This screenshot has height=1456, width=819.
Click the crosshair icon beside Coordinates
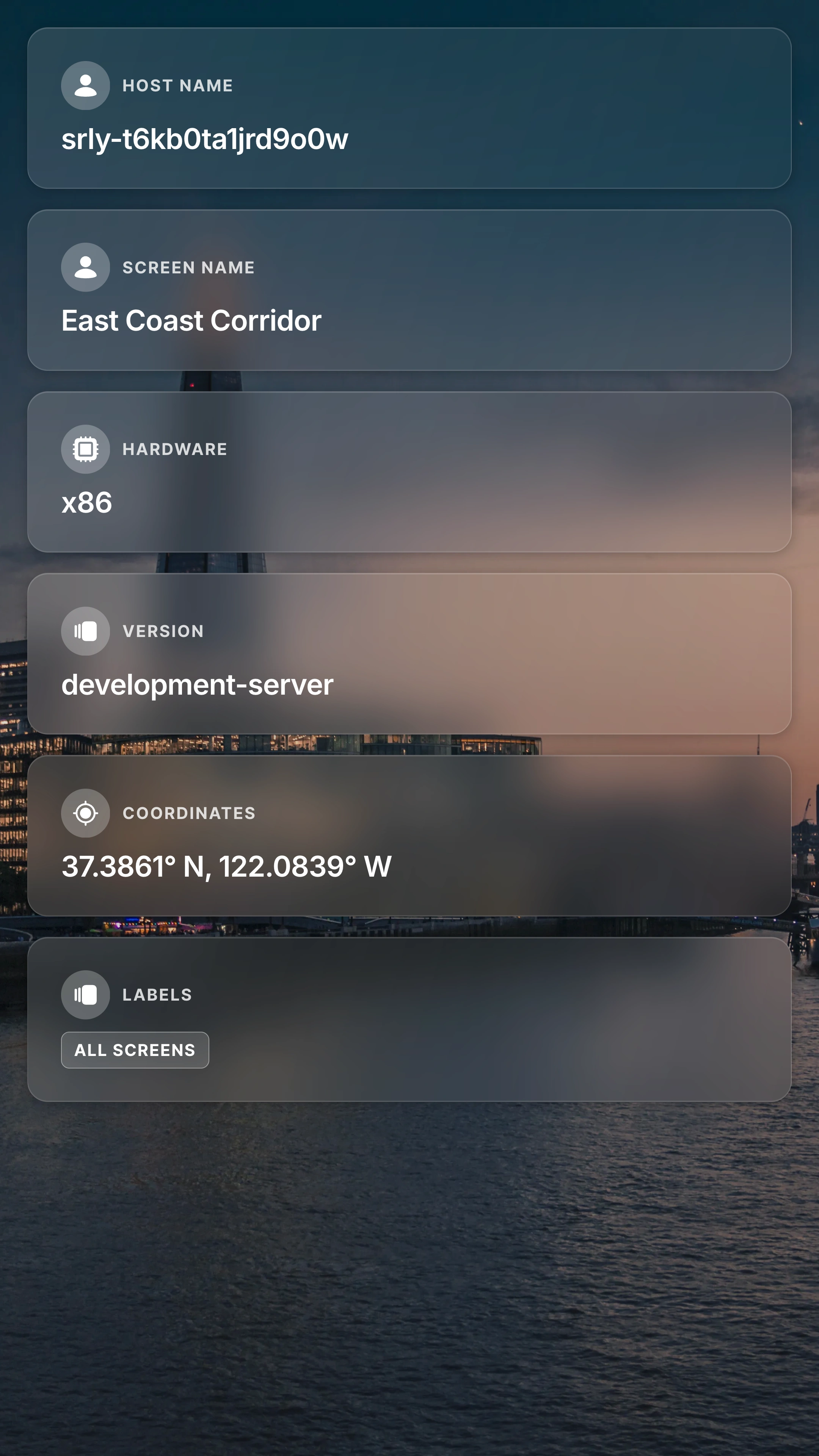click(x=85, y=813)
